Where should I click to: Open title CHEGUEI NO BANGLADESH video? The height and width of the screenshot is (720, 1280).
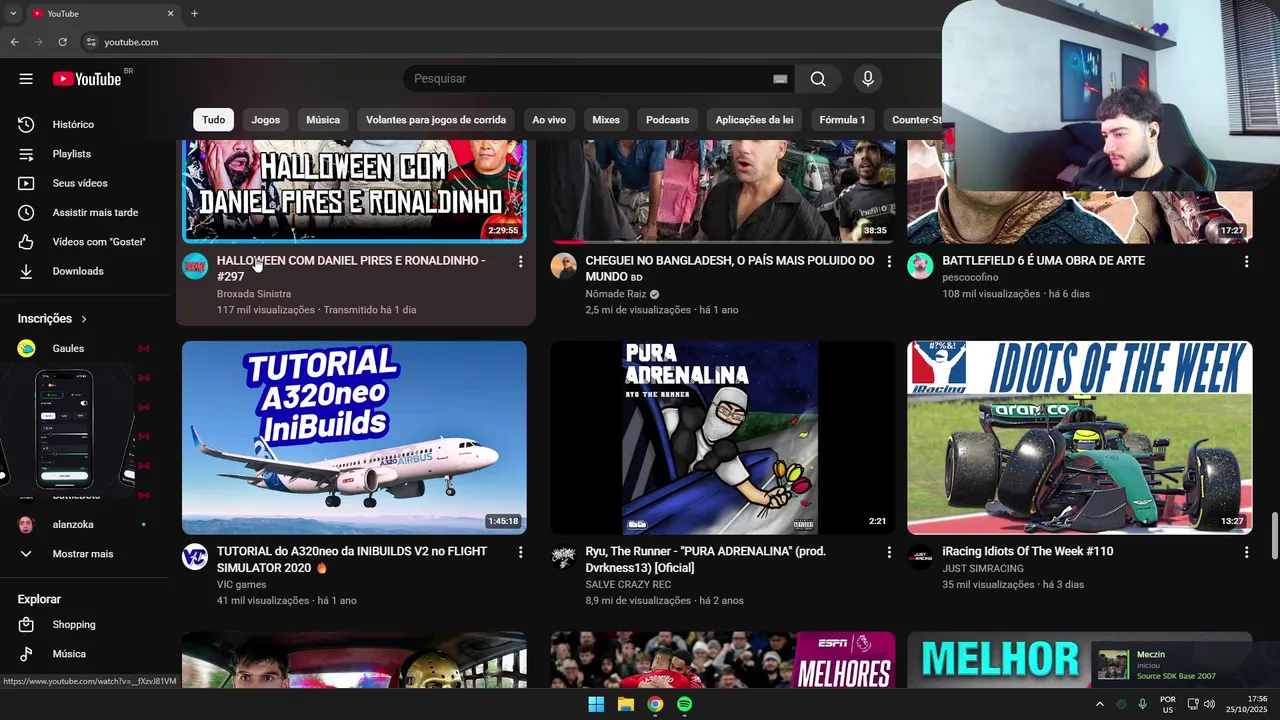click(x=730, y=268)
